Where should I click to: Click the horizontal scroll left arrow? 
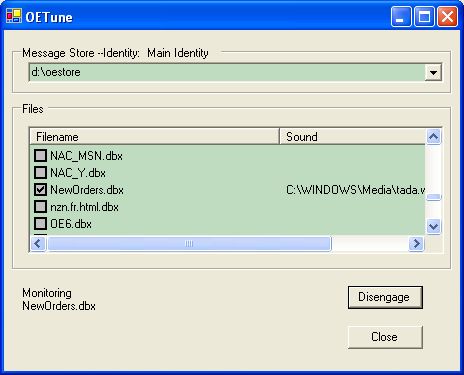[x=38, y=244]
